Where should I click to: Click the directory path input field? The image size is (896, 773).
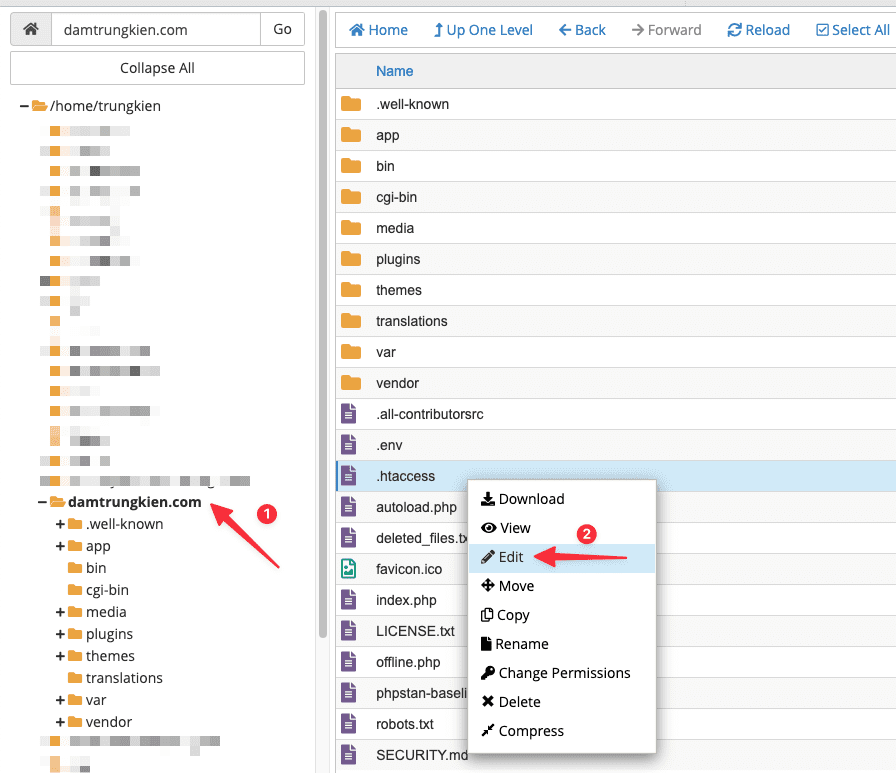155,30
